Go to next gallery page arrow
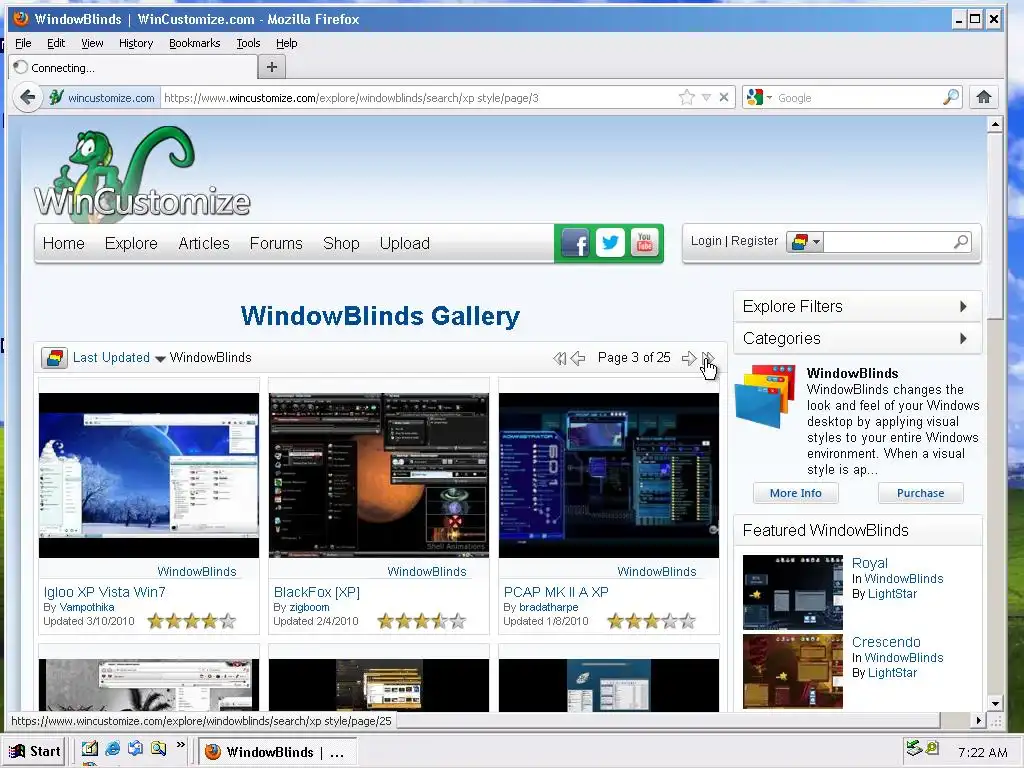 click(x=689, y=358)
